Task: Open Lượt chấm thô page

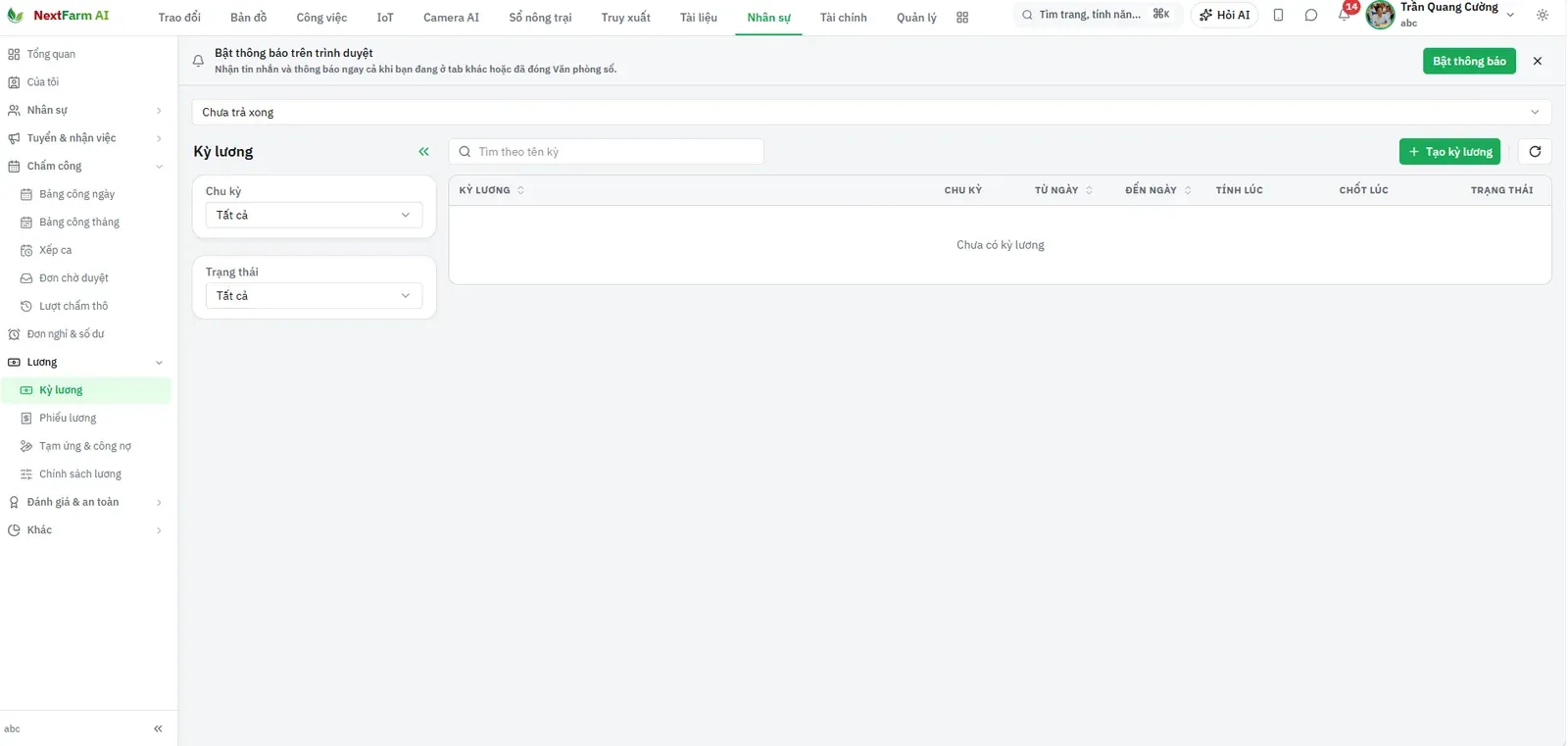Action: pos(86,306)
